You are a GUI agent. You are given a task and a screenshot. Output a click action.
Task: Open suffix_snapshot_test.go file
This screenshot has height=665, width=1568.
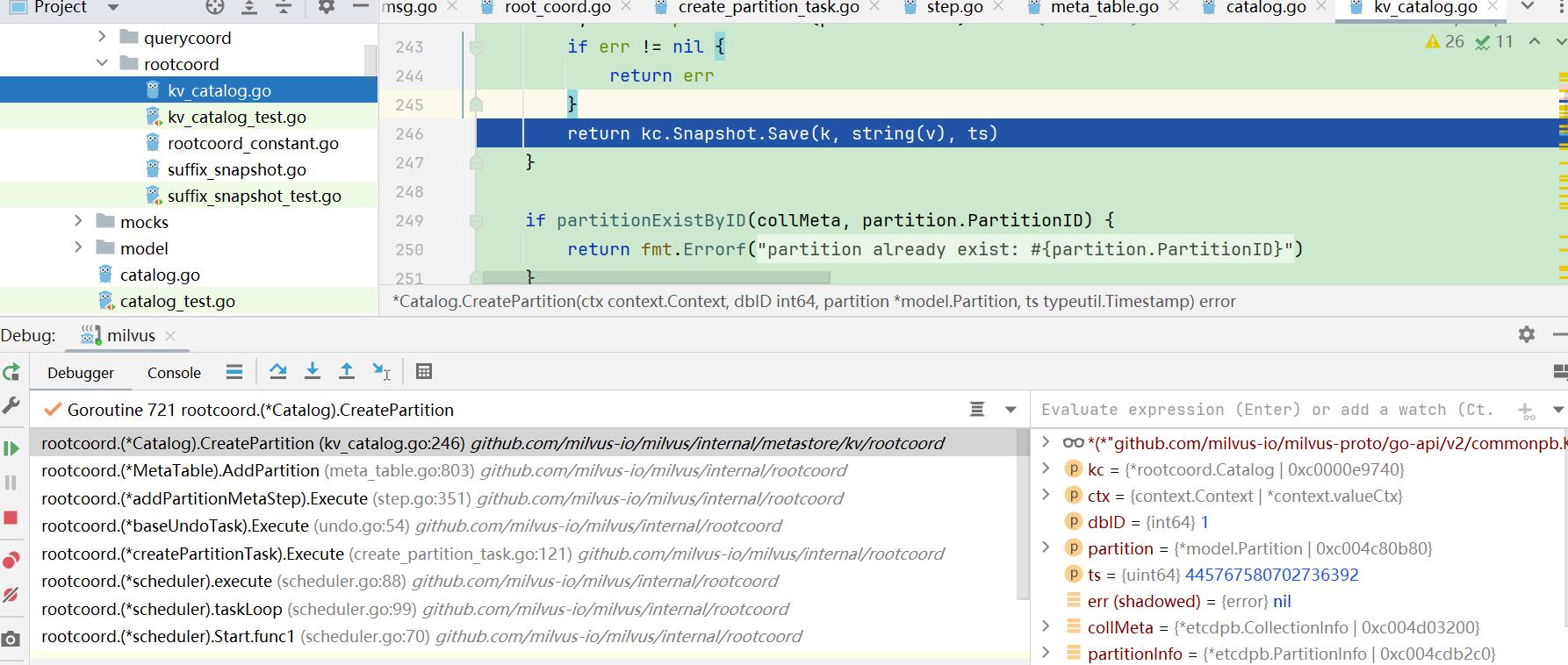coord(254,196)
